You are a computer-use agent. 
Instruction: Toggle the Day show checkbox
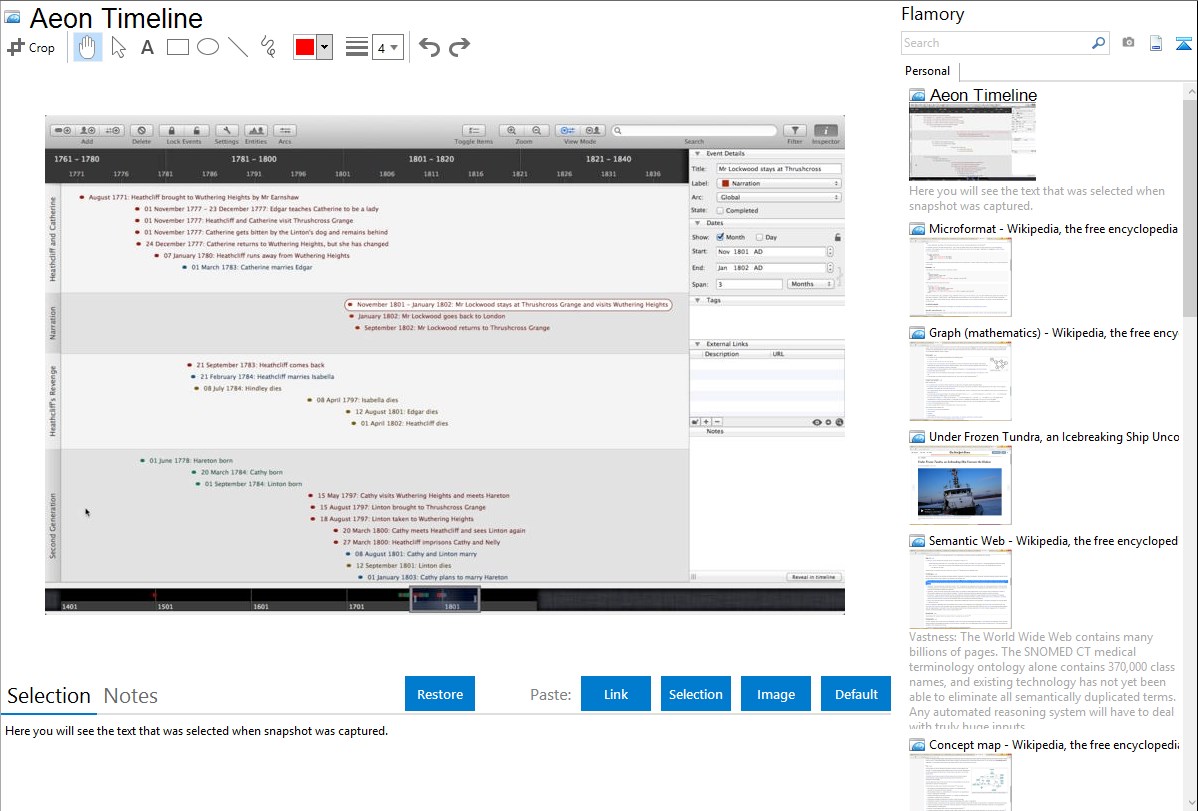tap(759, 237)
